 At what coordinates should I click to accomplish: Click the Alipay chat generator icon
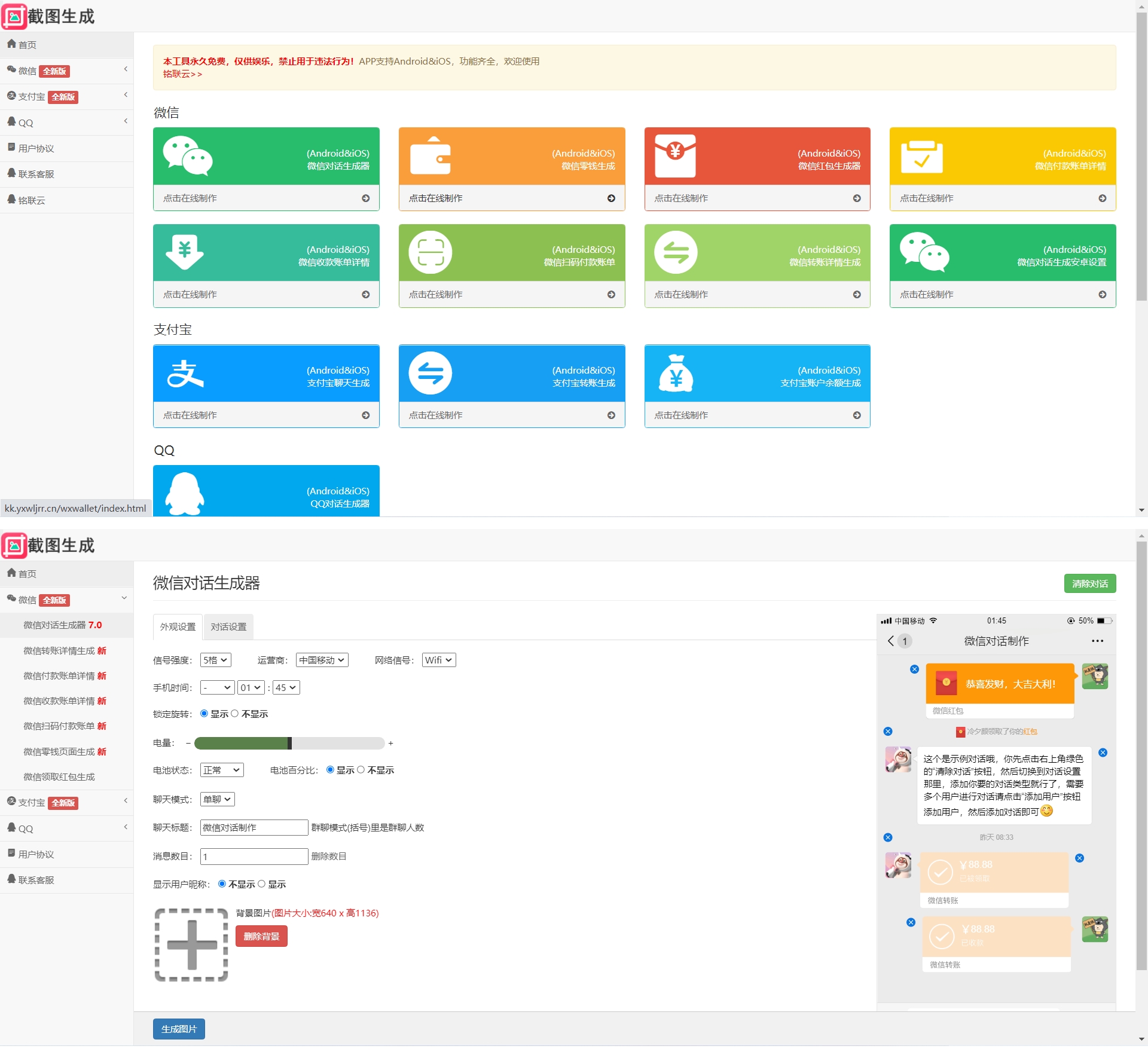pos(185,374)
